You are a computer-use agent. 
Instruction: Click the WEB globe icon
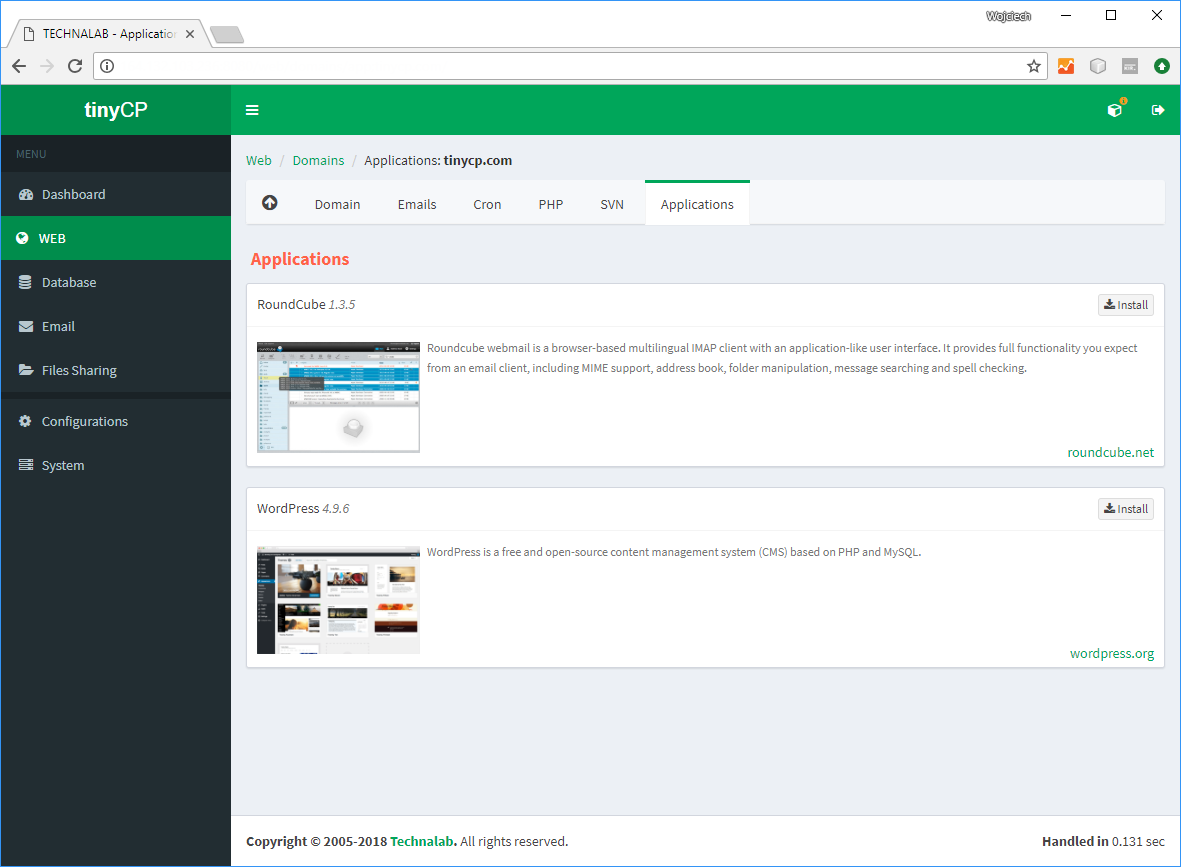tap(23, 238)
